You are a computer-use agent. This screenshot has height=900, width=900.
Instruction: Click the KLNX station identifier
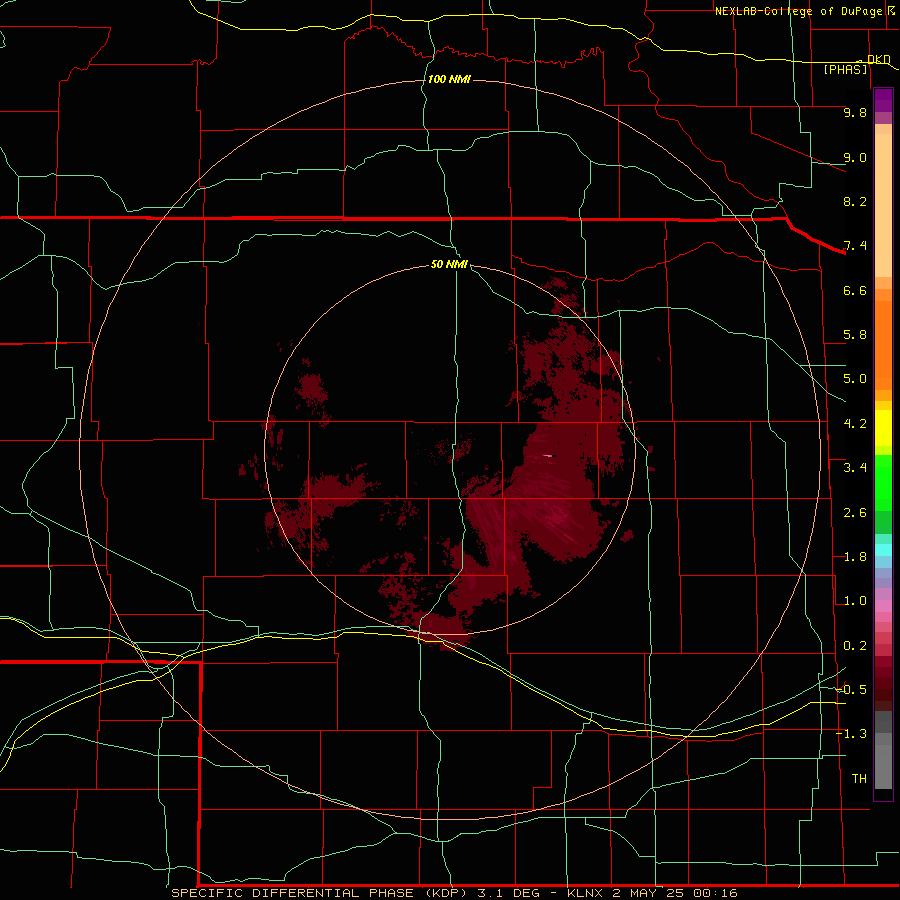point(585,893)
